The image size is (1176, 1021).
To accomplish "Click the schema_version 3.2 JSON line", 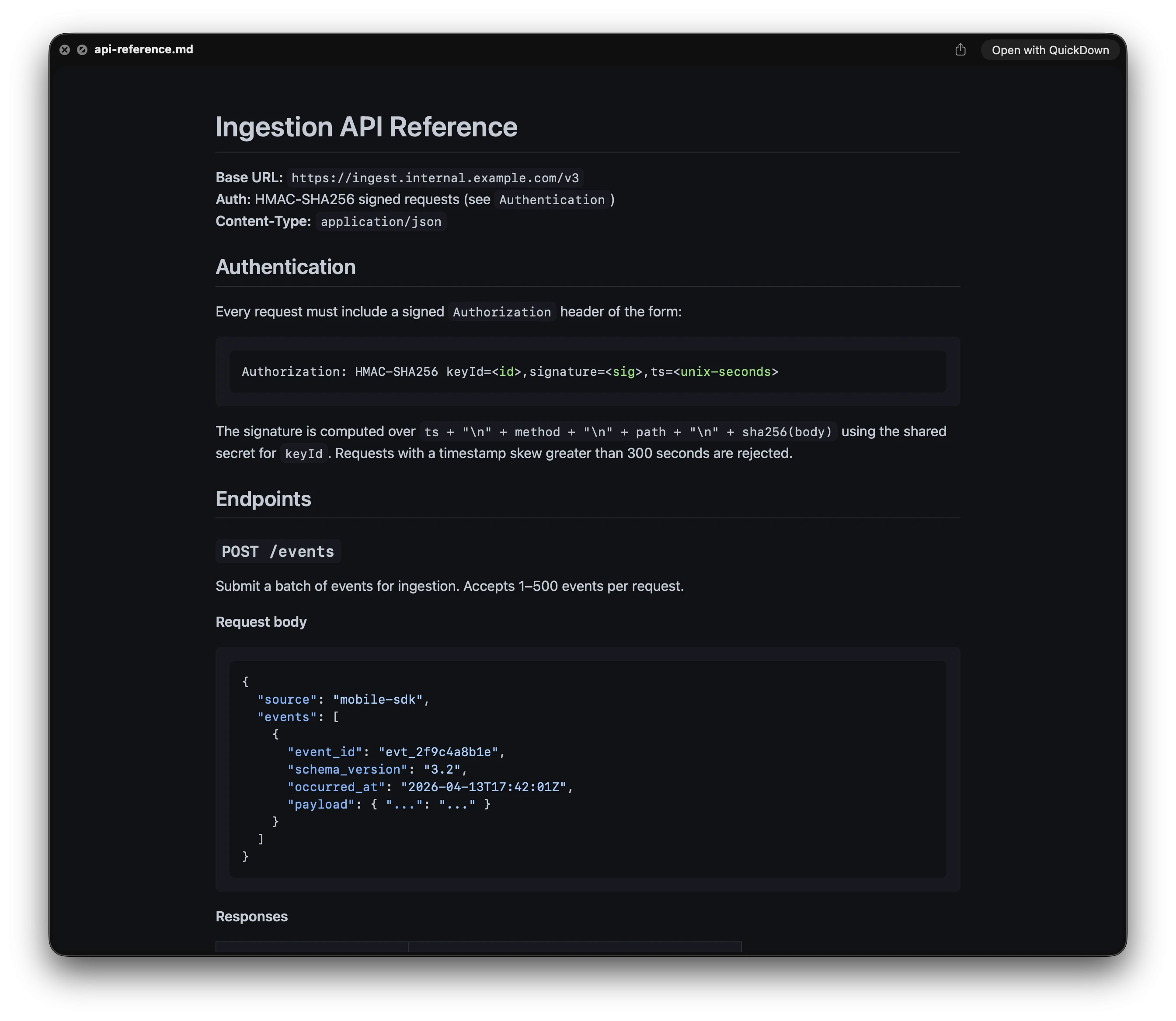I will pos(377,769).
